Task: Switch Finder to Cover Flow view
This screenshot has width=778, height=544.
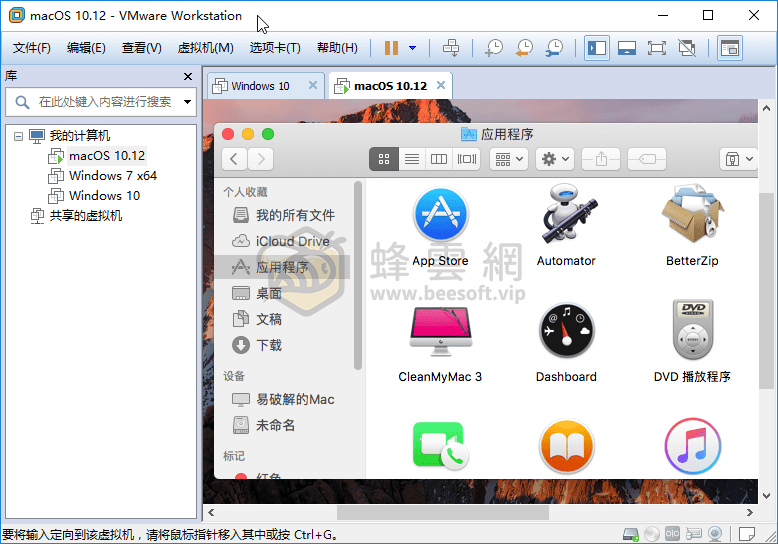Action: click(x=466, y=159)
